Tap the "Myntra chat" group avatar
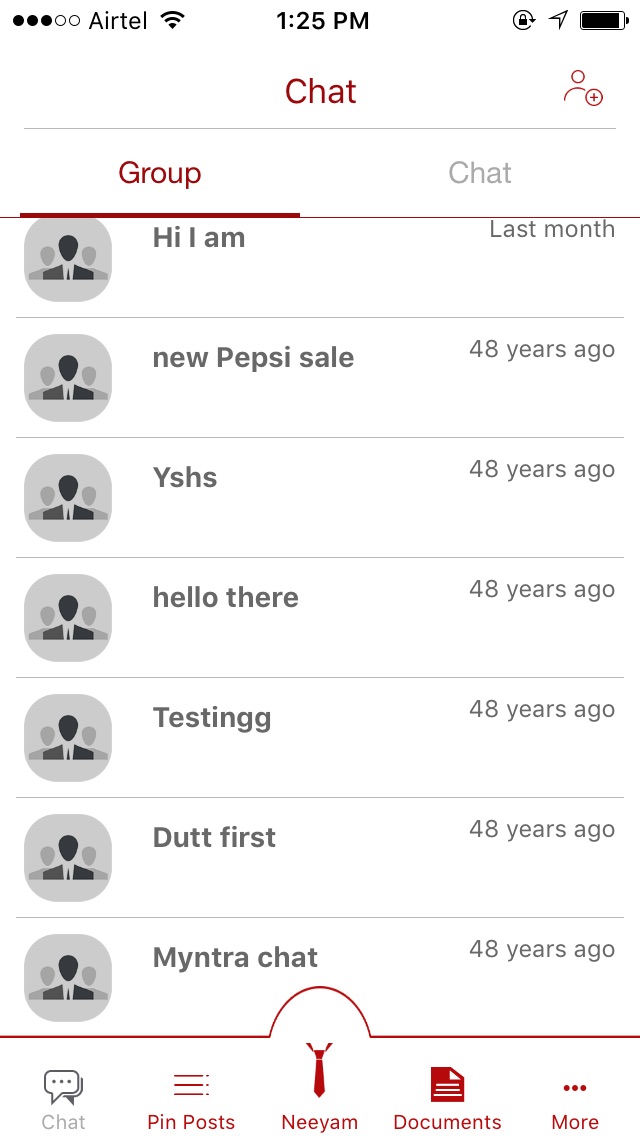The image size is (640, 1136). coord(68,976)
